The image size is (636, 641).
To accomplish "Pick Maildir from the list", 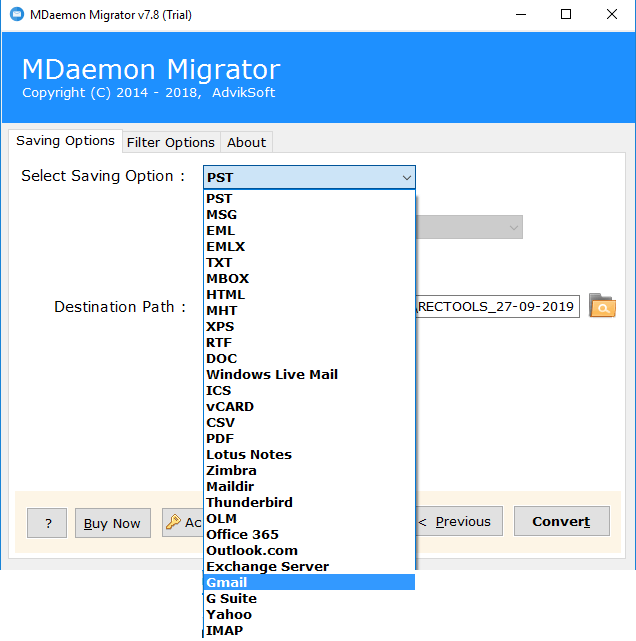I will pyautogui.click(x=309, y=486).
